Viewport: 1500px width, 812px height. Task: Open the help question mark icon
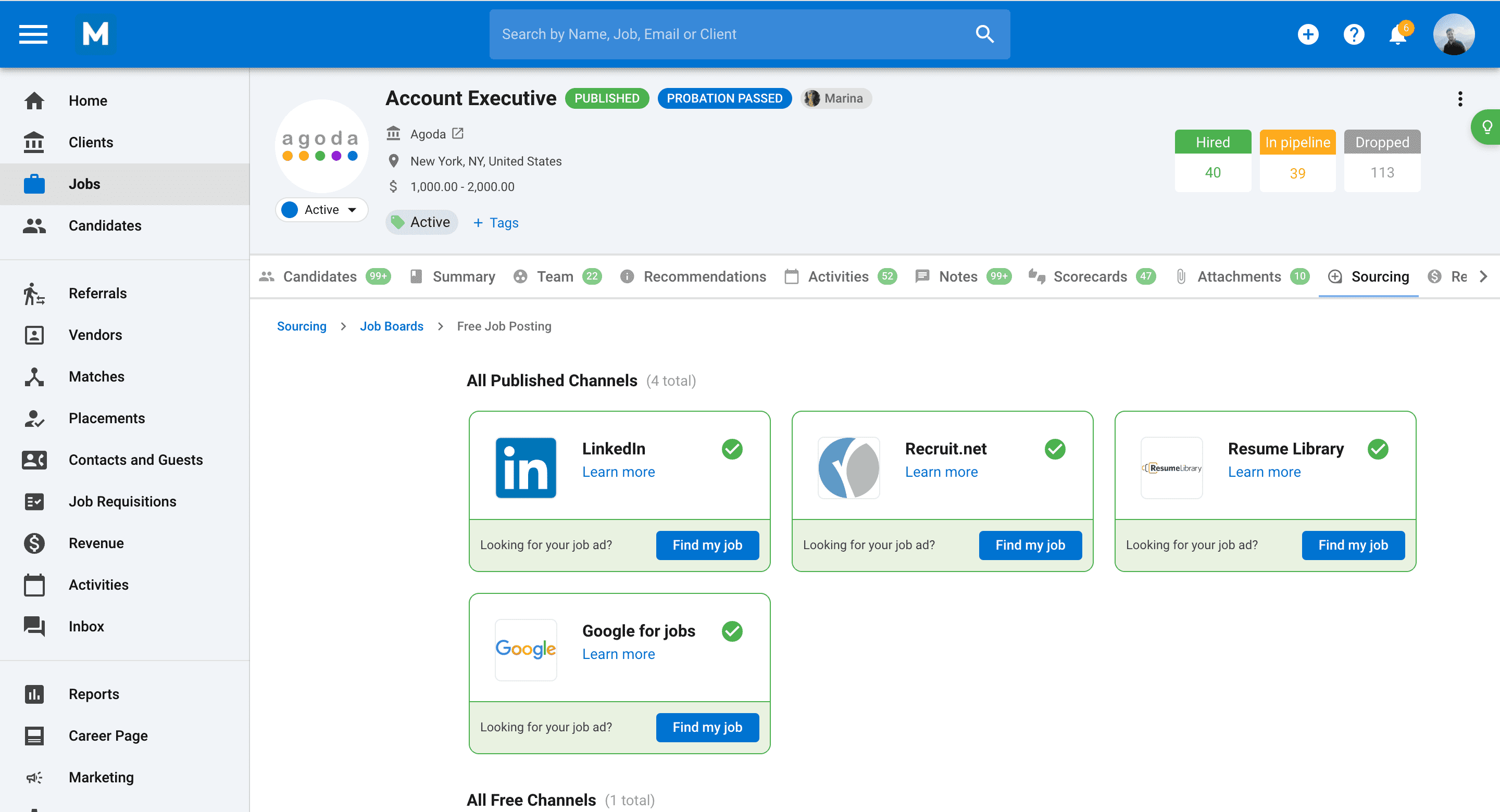pyautogui.click(x=1354, y=34)
